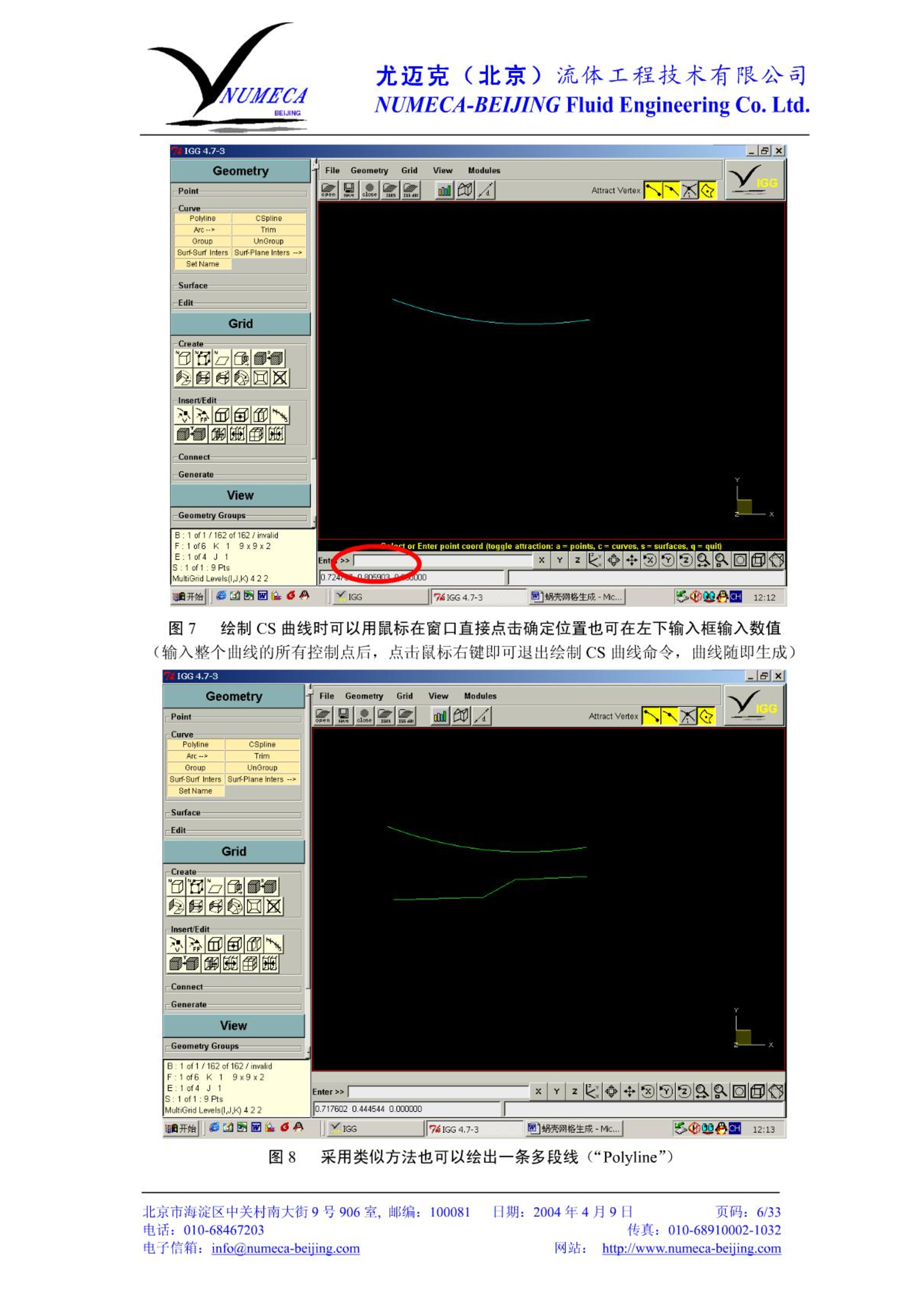
Task: Toggle the last yellow surface attract option in Figure 7
Action: click(x=707, y=190)
